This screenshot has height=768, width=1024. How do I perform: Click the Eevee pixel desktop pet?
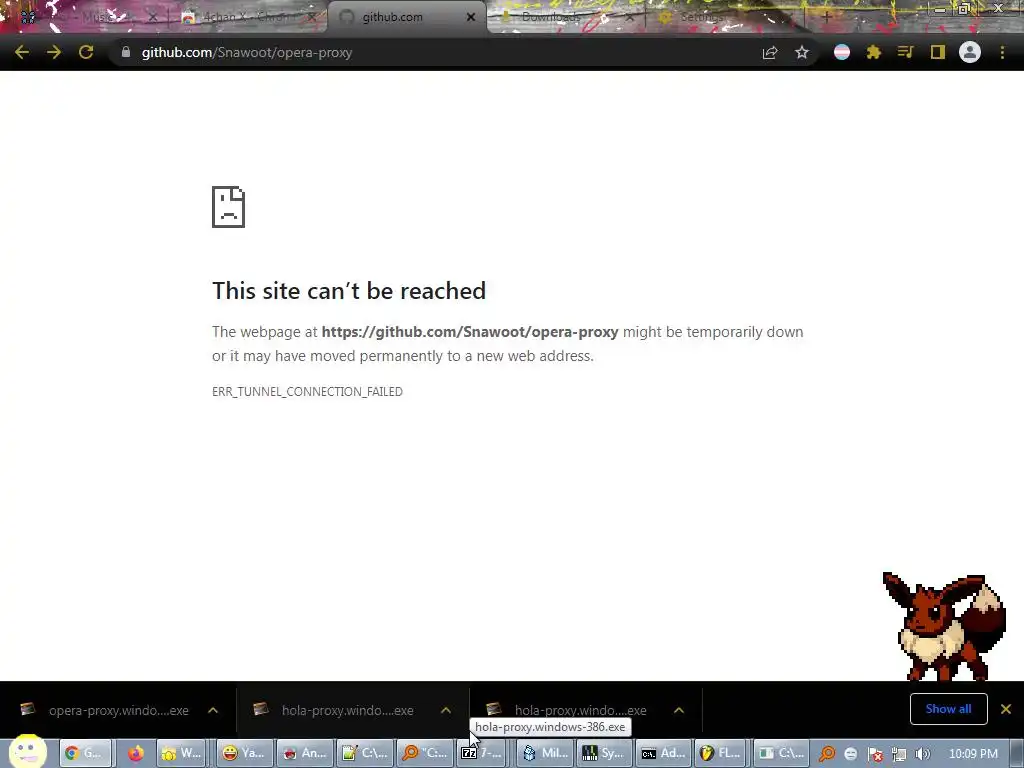tap(943, 626)
